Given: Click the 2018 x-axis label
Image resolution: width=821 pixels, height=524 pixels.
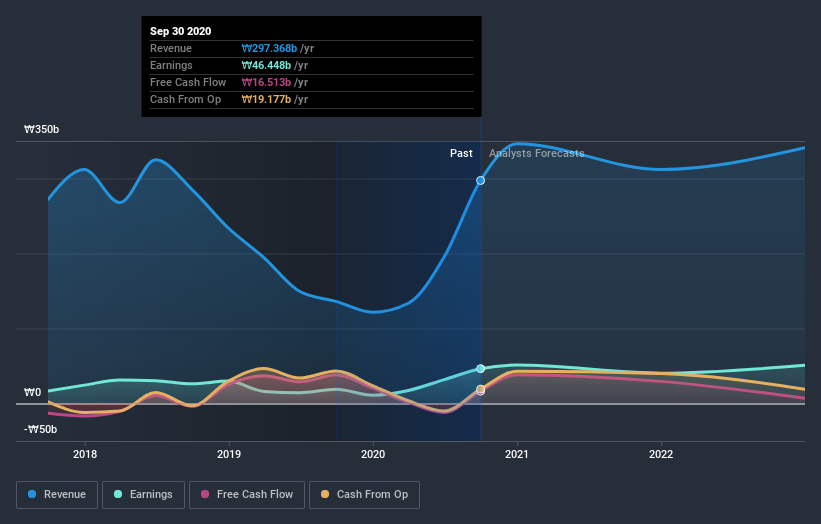Looking at the screenshot, I should (85, 454).
